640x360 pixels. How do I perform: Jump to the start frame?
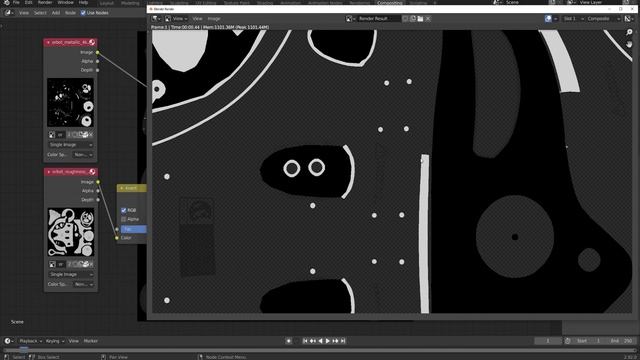305,341
